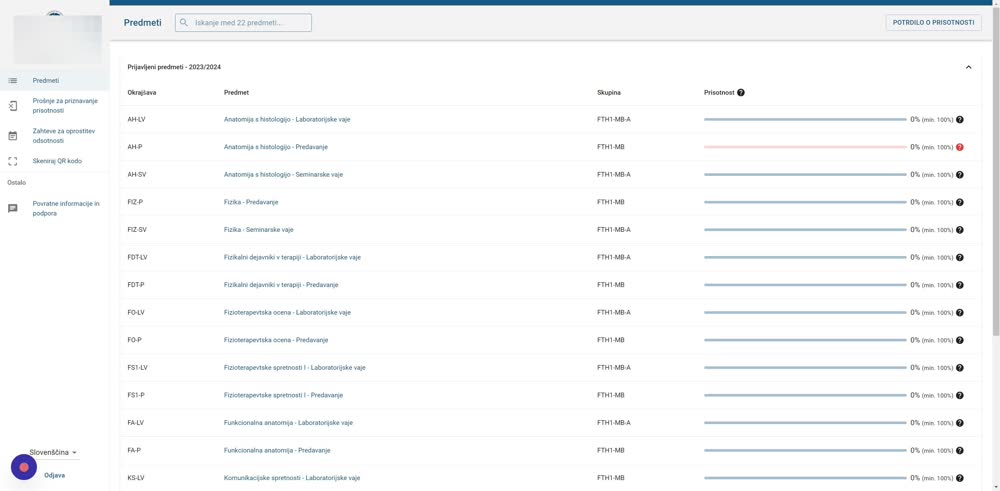
Task: Click the attendance progress bar for AH-LV
Action: (x=805, y=119)
